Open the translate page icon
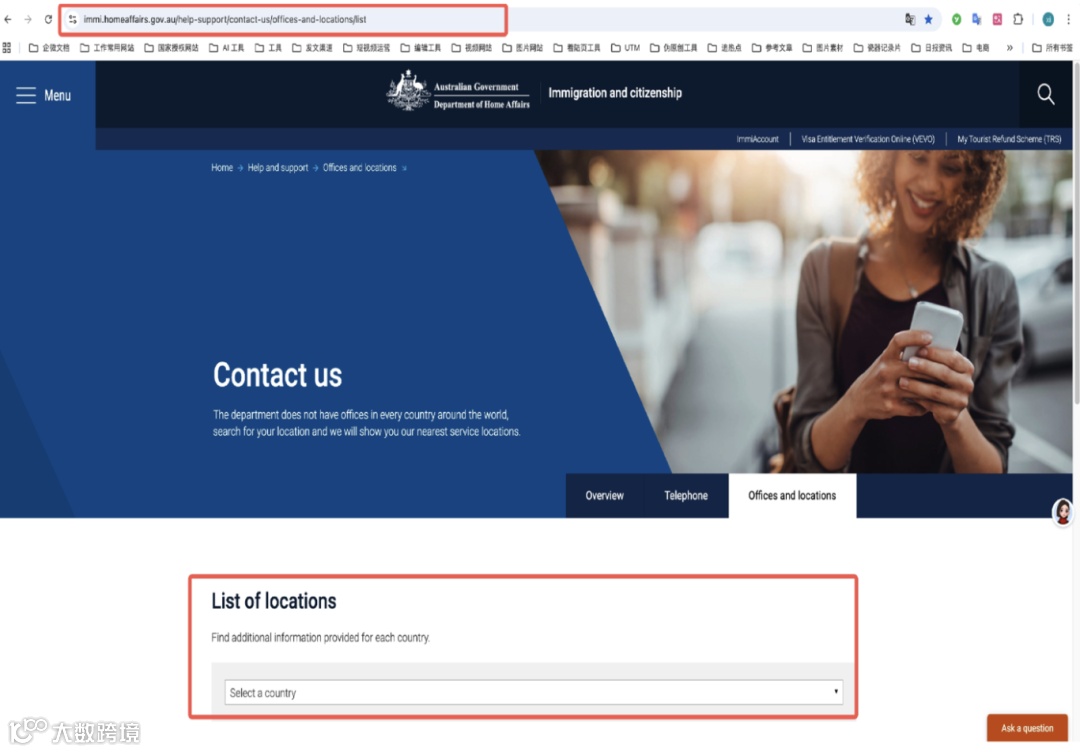 (x=910, y=19)
